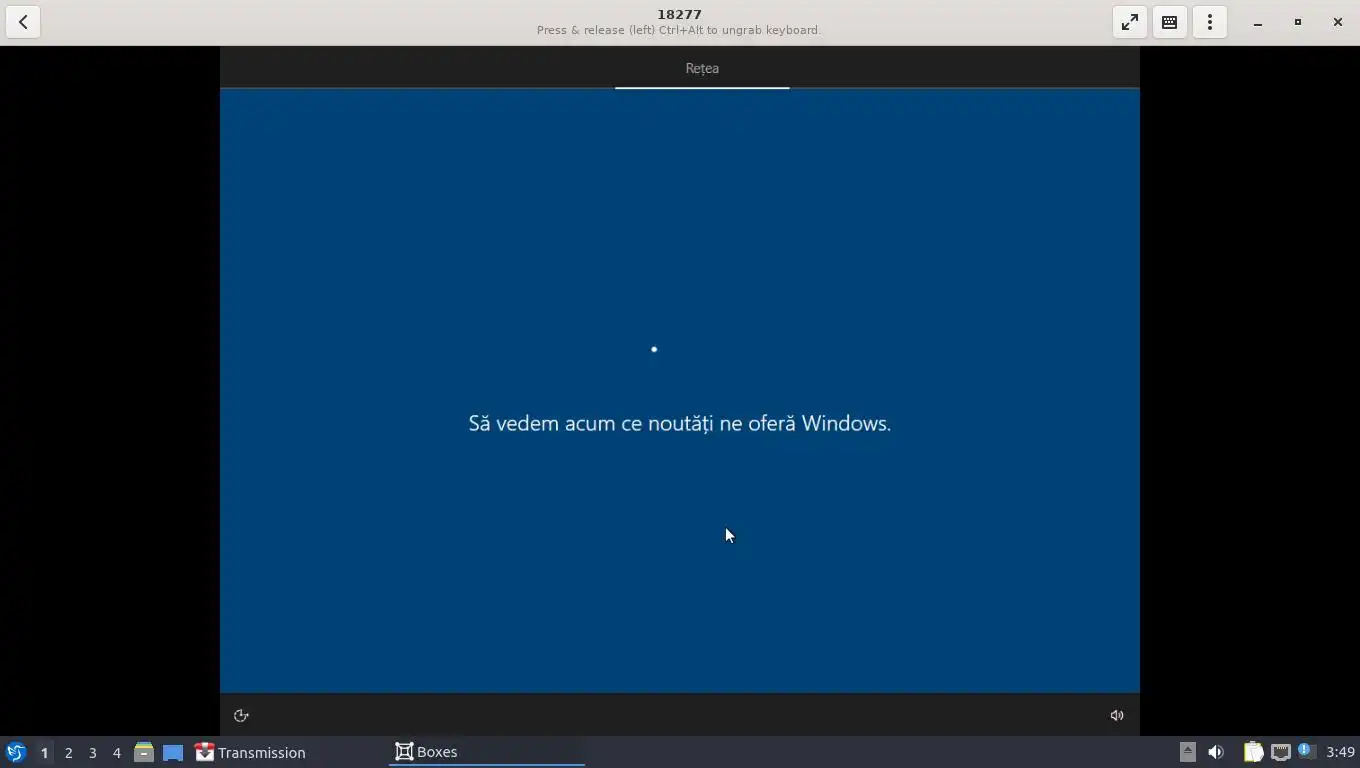The width and height of the screenshot is (1360, 768).
Task: Select the Rețea tab in Windows setup
Action: (702, 68)
